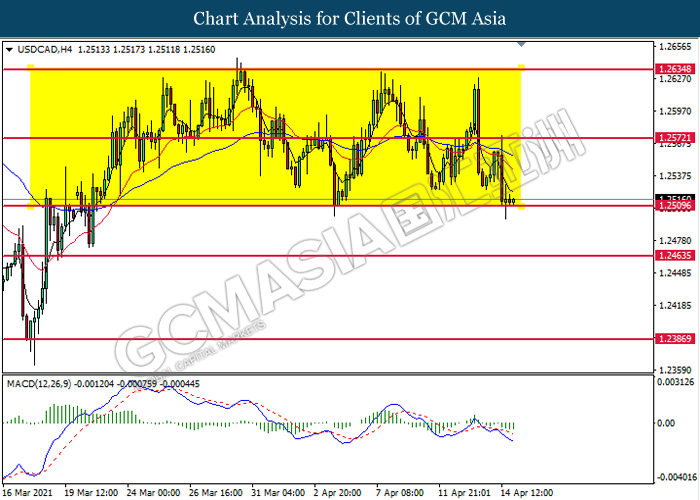Select the chart shift marker triangle at top
This screenshot has height=500, width=700.
(521, 45)
